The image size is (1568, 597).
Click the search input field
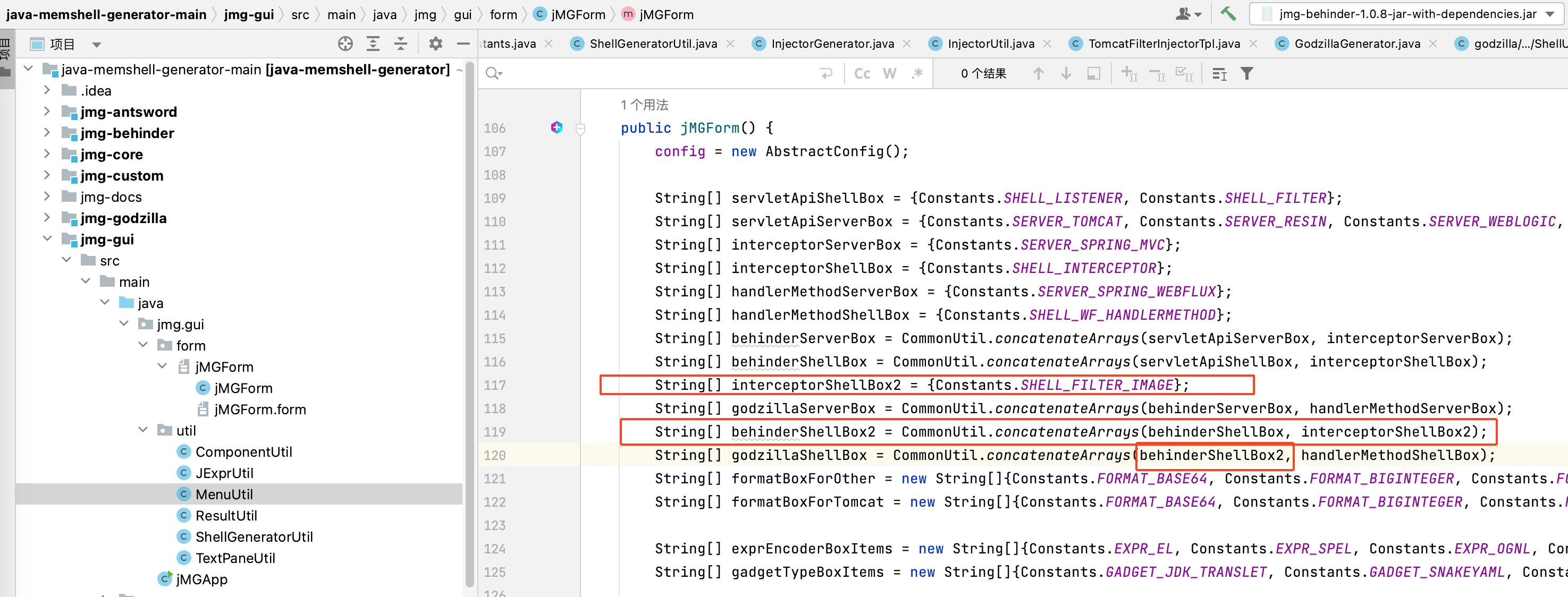point(661,74)
